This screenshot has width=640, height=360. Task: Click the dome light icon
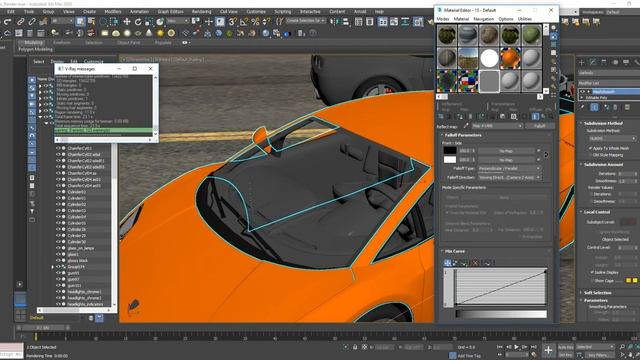(x=116, y=33)
